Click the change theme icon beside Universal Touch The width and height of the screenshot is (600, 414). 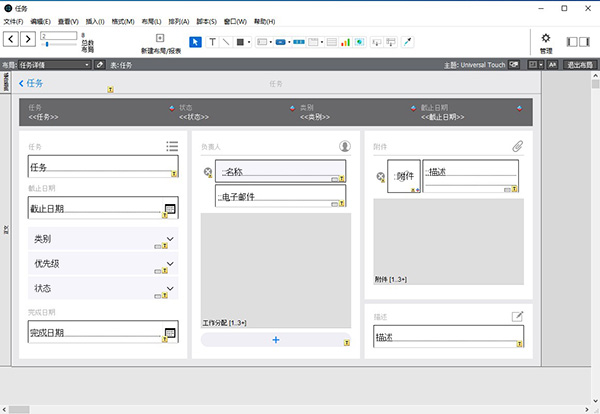pyautogui.click(x=514, y=65)
